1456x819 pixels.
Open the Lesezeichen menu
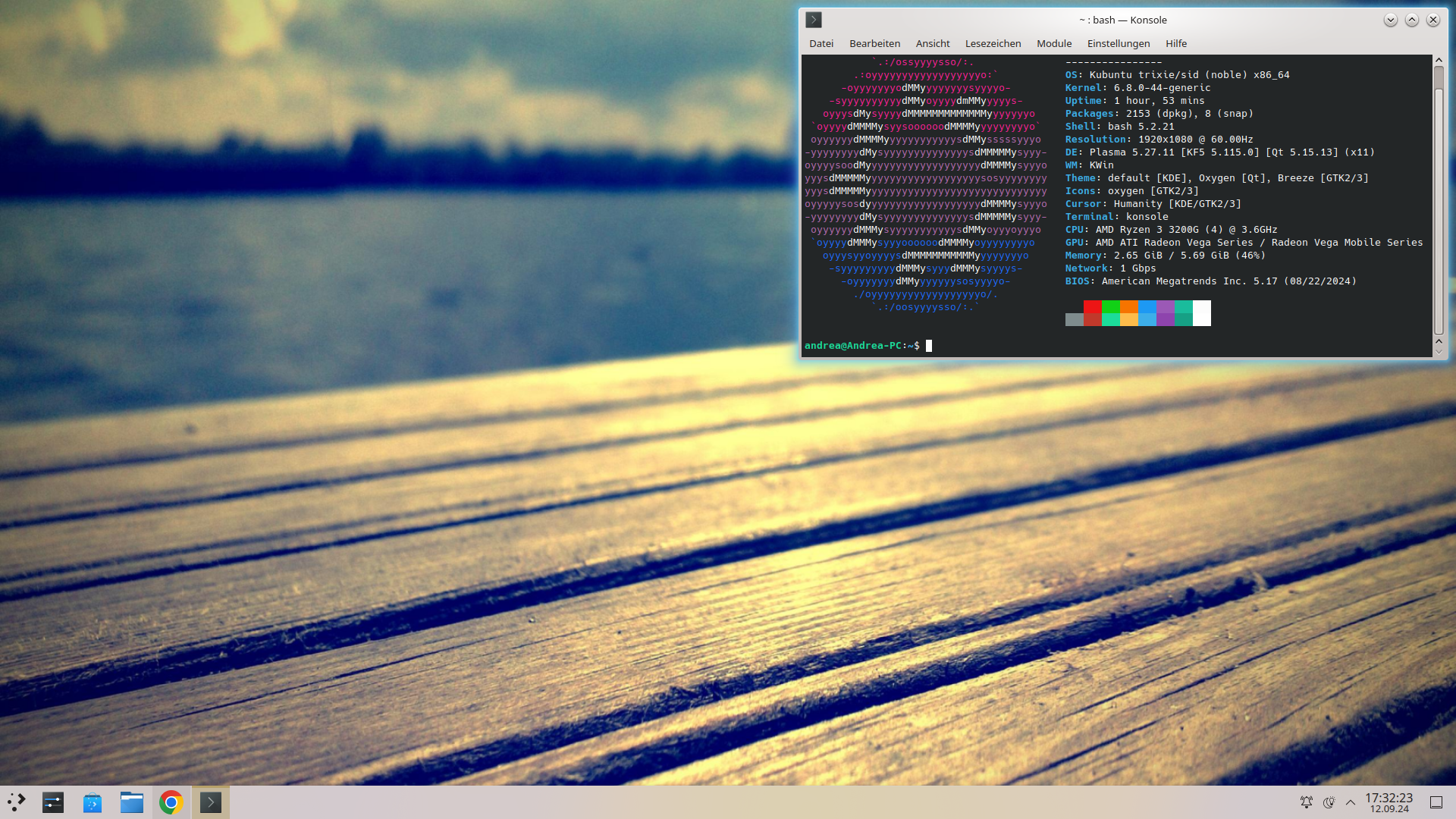[x=993, y=43]
